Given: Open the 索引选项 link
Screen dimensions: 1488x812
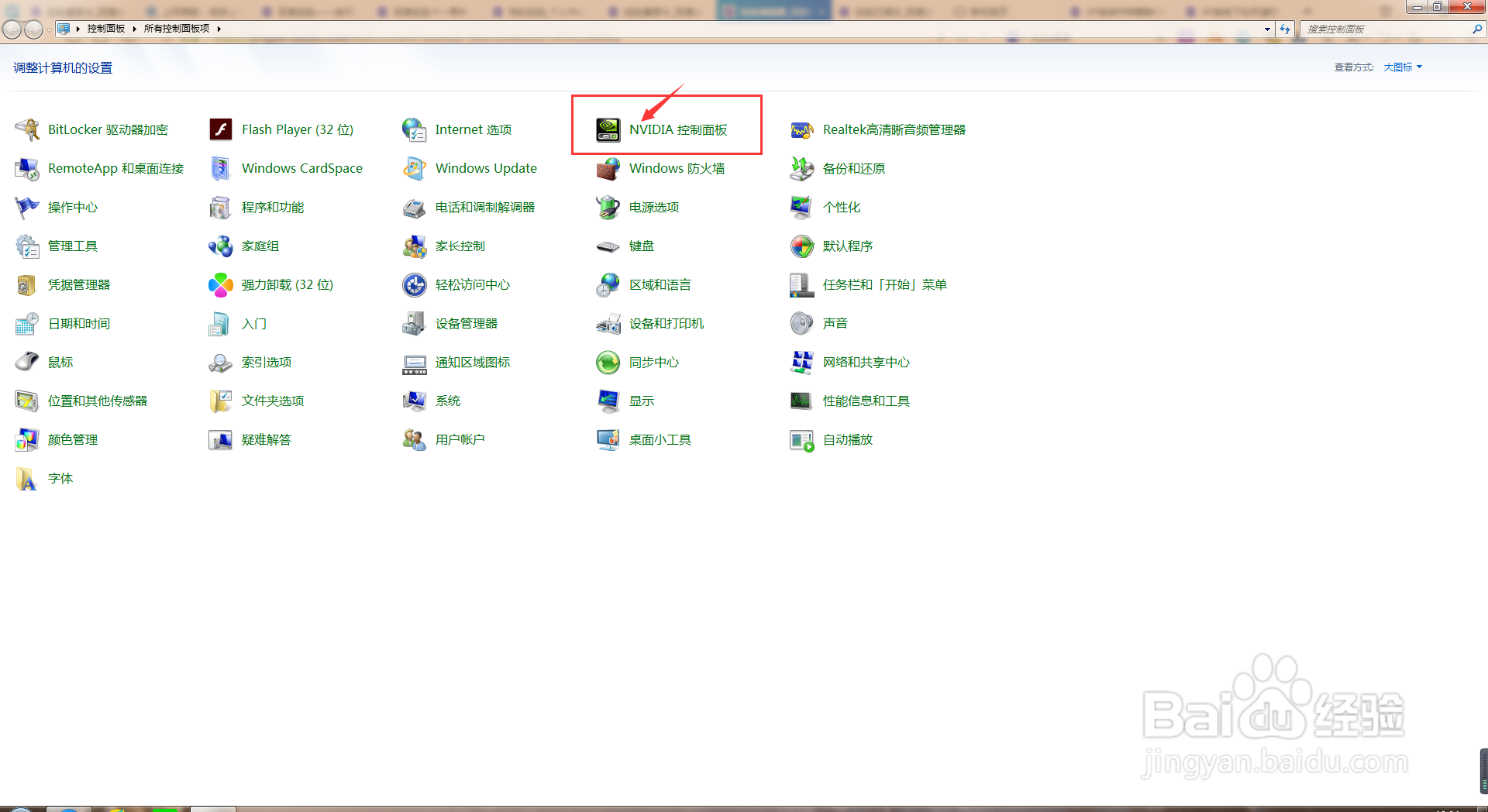Looking at the screenshot, I should 267,362.
